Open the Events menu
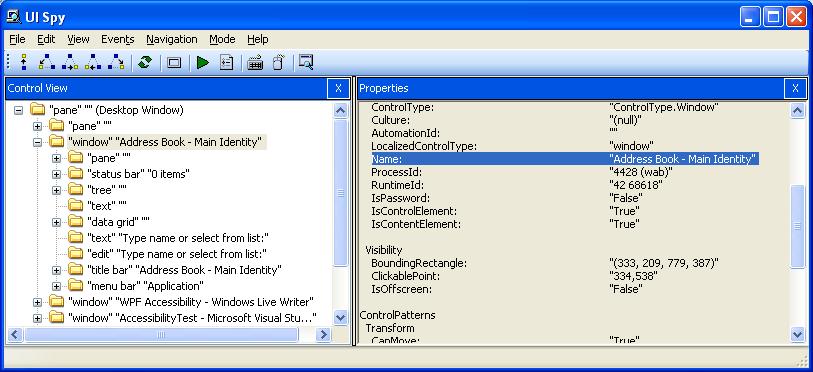813x372 pixels. 118,39
